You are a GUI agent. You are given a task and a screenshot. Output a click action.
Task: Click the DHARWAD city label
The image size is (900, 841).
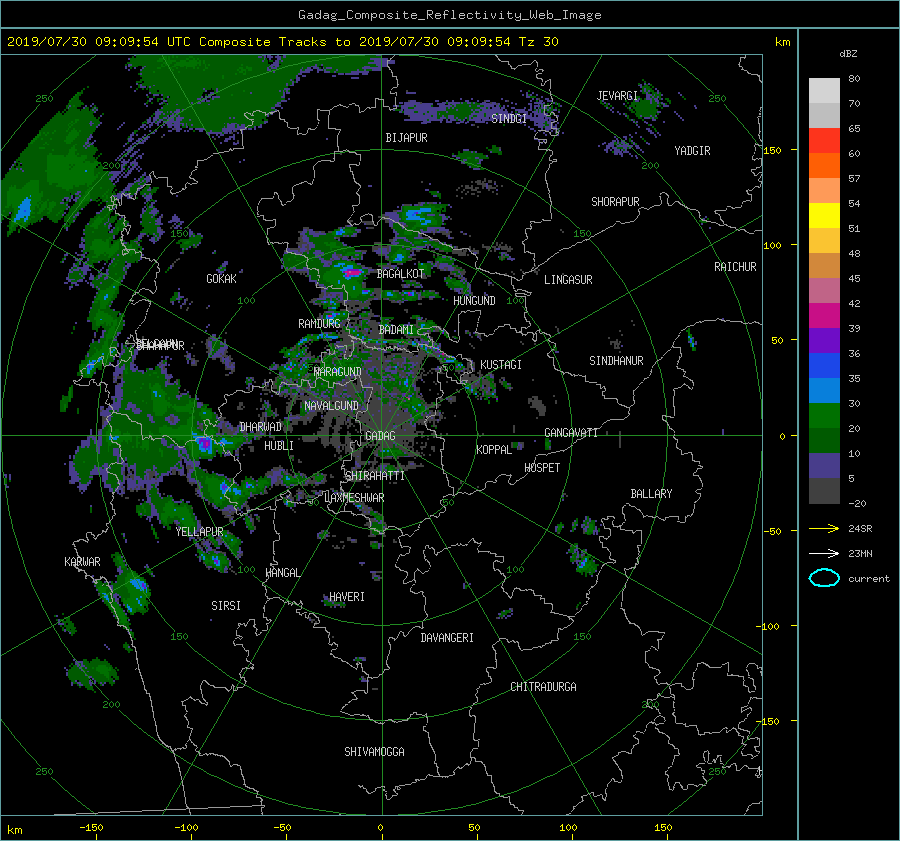click(261, 427)
